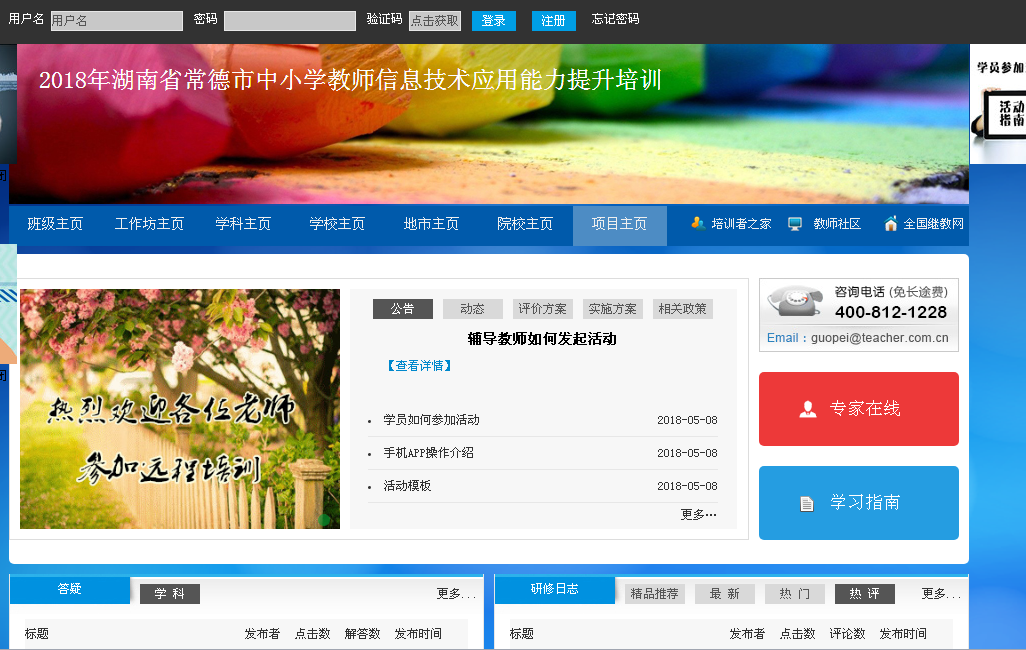This screenshot has height=650, width=1026.
Task: Click the 教师社区 monitor icon
Action: click(795, 224)
